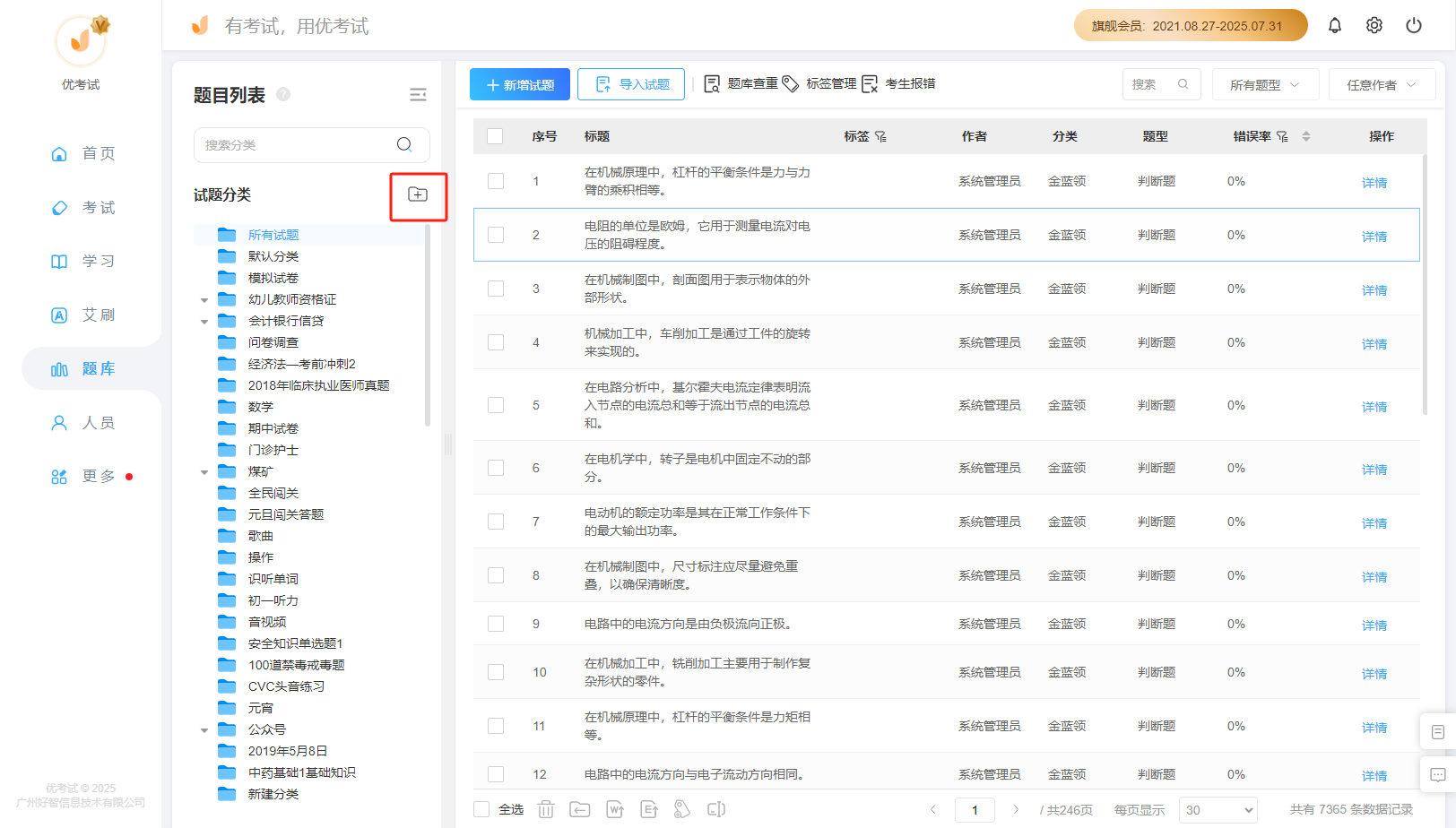Open the 任意作者 dropdown
The image size is (1456, 828).
tap(1382, 84)
